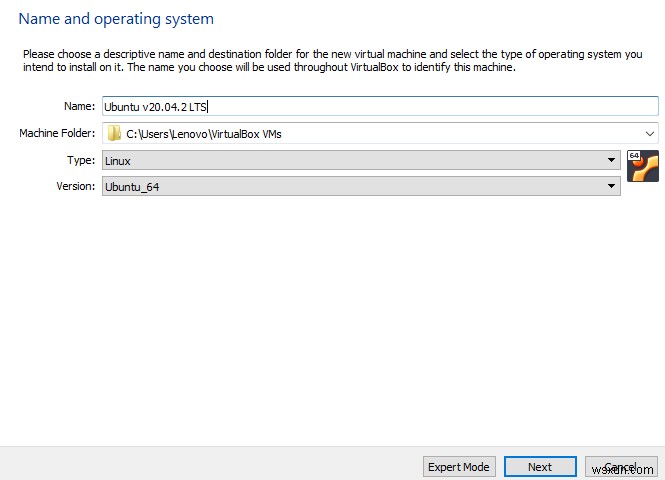Screen dimensions: 665x480
Task: Open the Type dropdown arrow
Action: pos(611,160)
